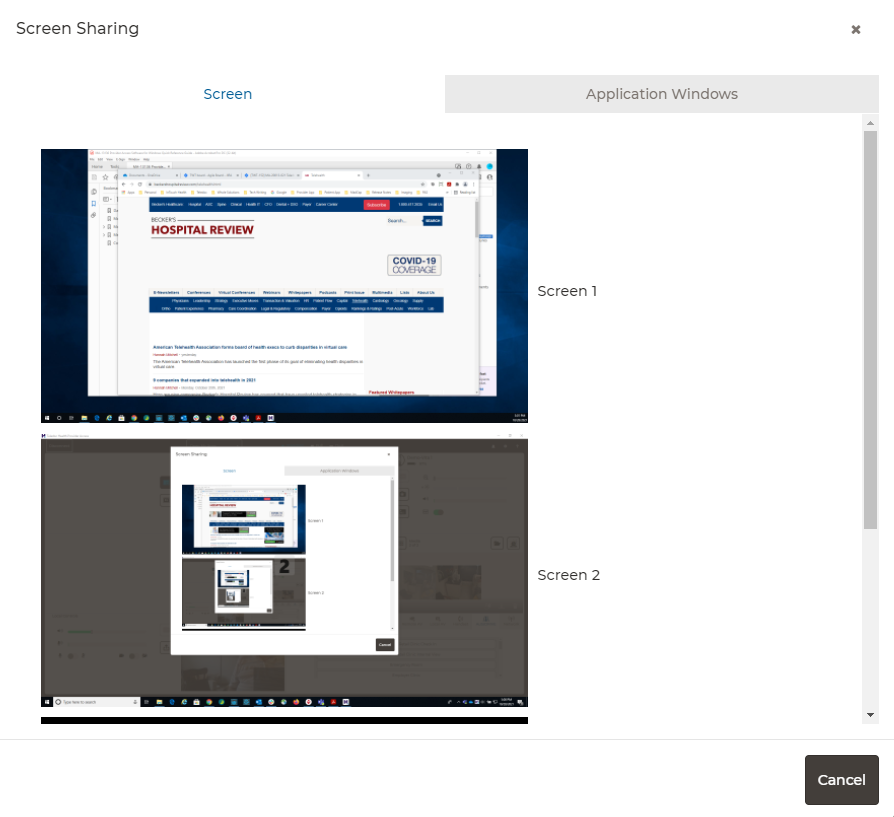Click the COVID-19 Coverage badge in Screen 1 preview
Viewport: 894px width, 817px height.
tap(414, 264)
